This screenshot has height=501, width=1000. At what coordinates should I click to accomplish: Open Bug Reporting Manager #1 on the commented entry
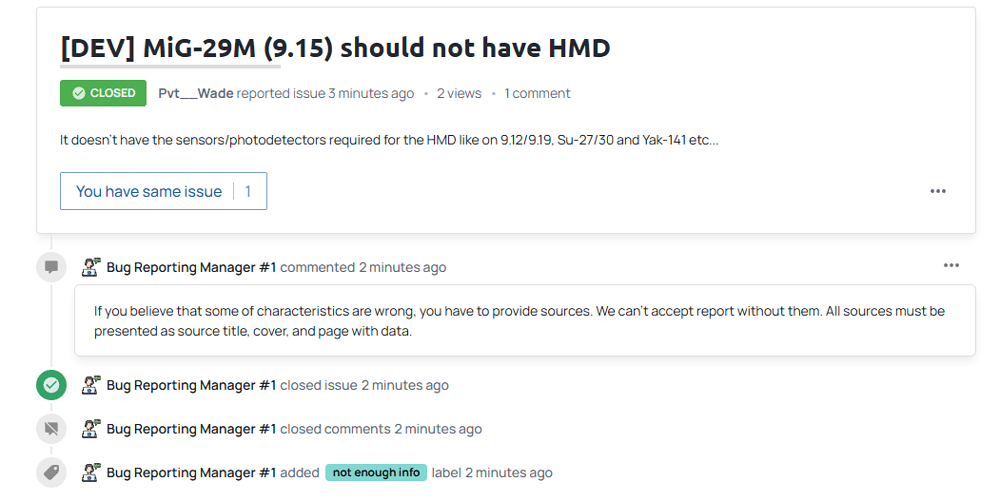191,267
